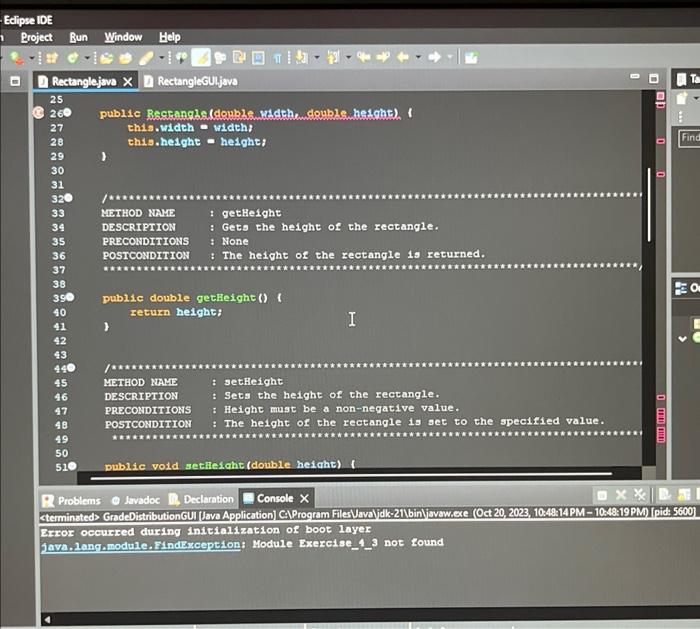Click the Last Edit Location arrow icon
Screen dimensions: 700x629
tap(363, 57)
